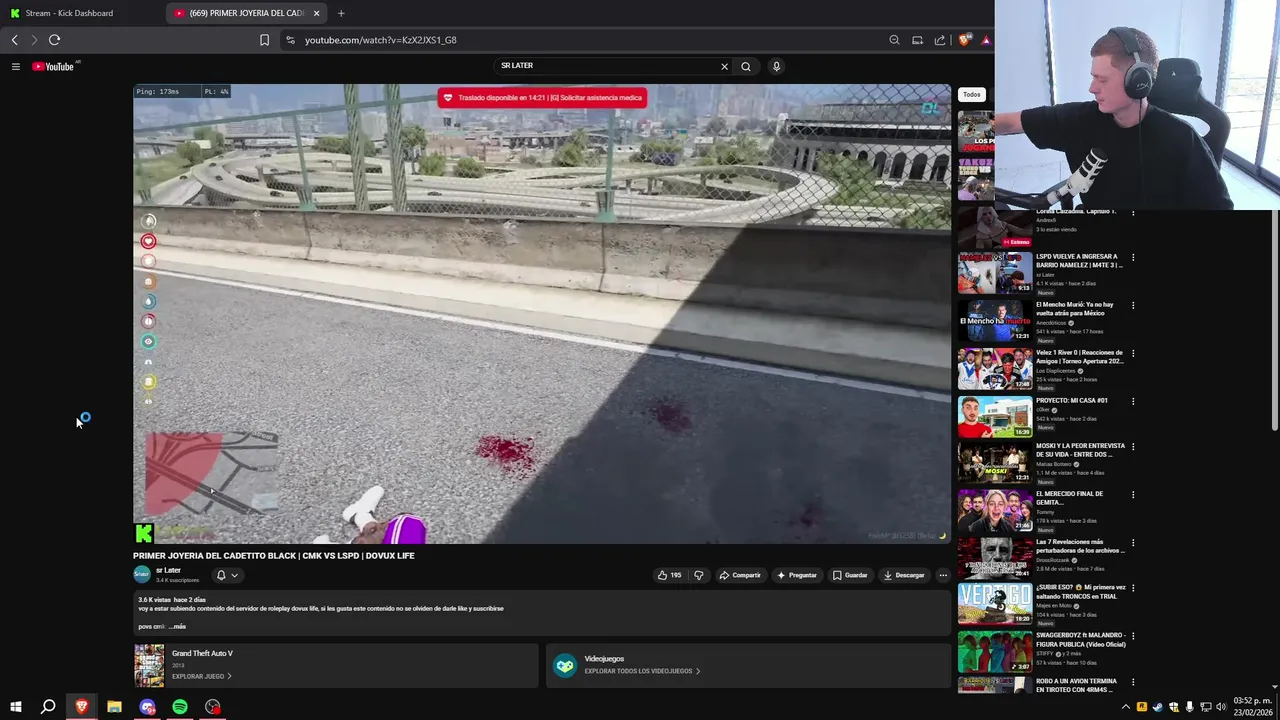
Task: Click the YouTube search magnifier button
Action: (746, 66)
